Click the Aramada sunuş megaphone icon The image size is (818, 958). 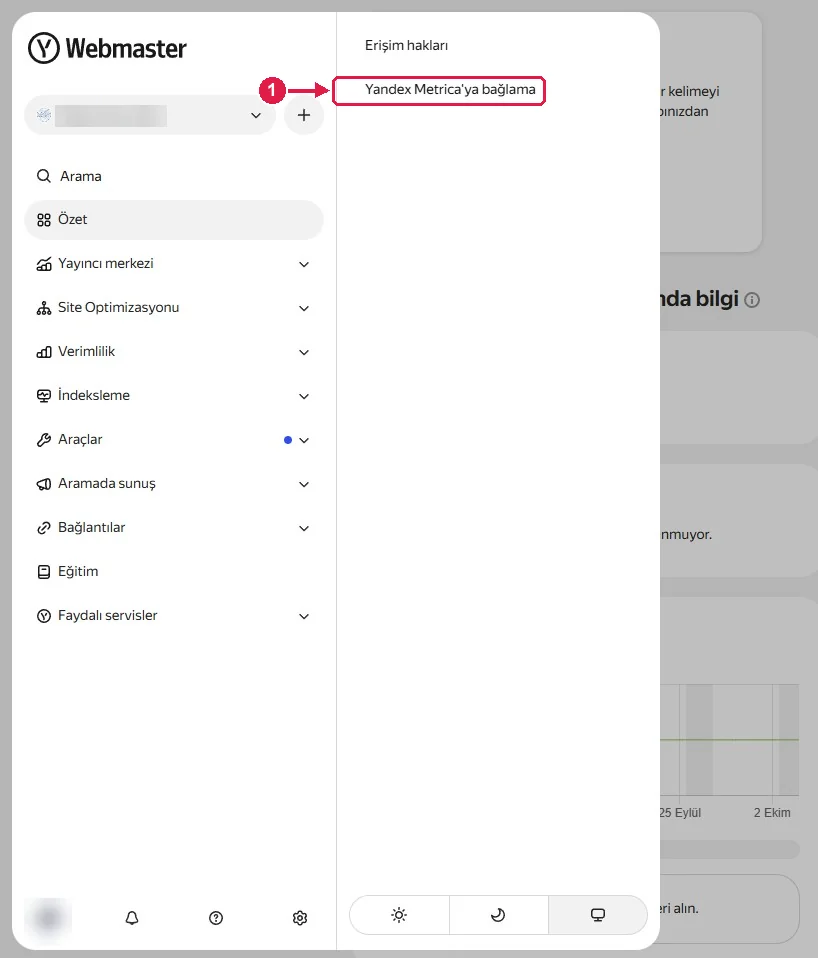43,484
